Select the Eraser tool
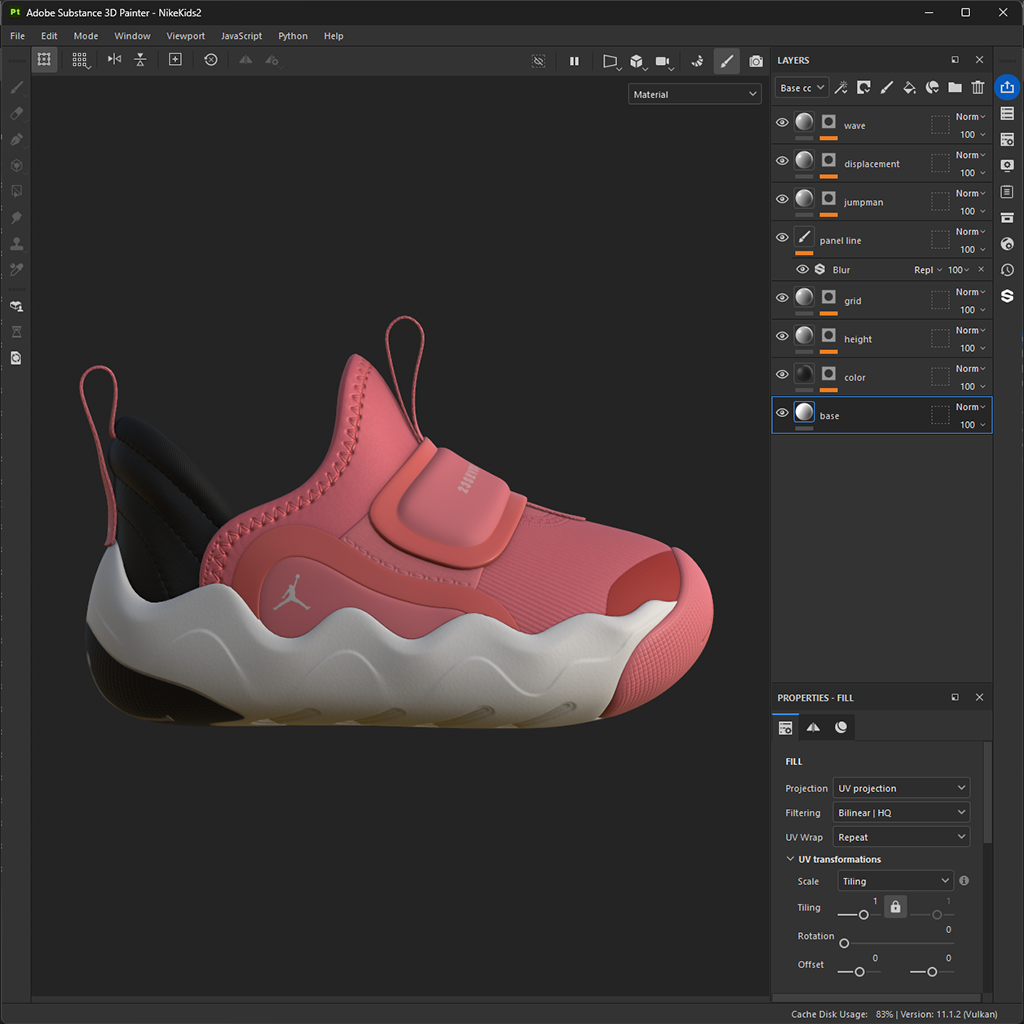 click(x=16, y=114)
